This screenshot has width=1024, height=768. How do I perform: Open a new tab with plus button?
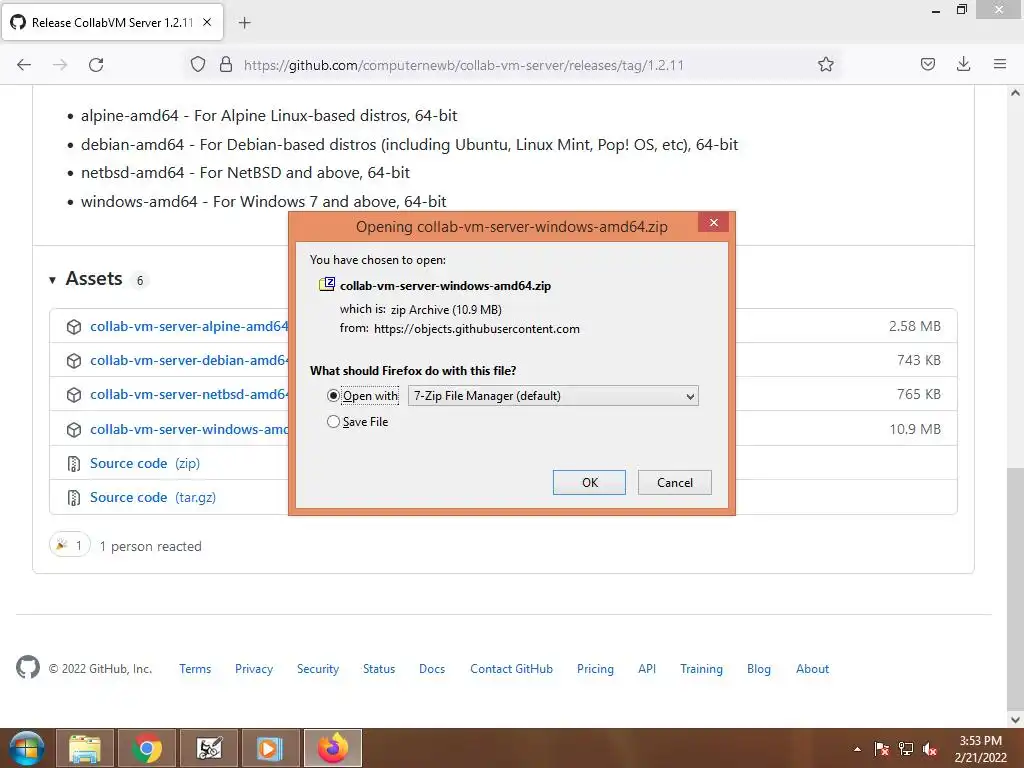[244, 23]
